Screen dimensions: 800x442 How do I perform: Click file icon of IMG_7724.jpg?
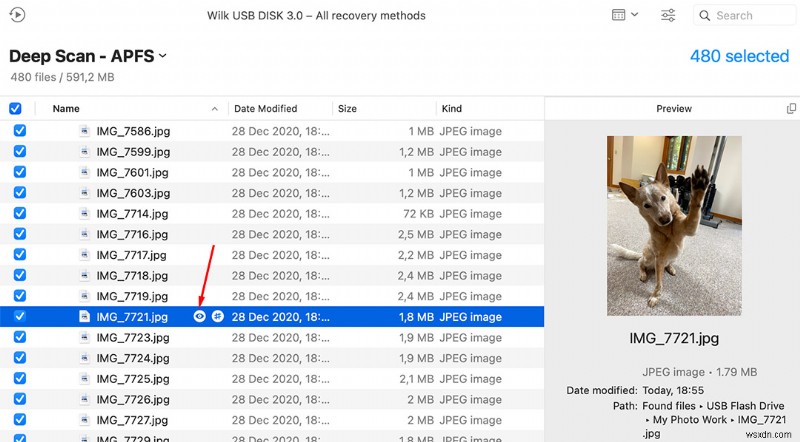tap(85, 358)
